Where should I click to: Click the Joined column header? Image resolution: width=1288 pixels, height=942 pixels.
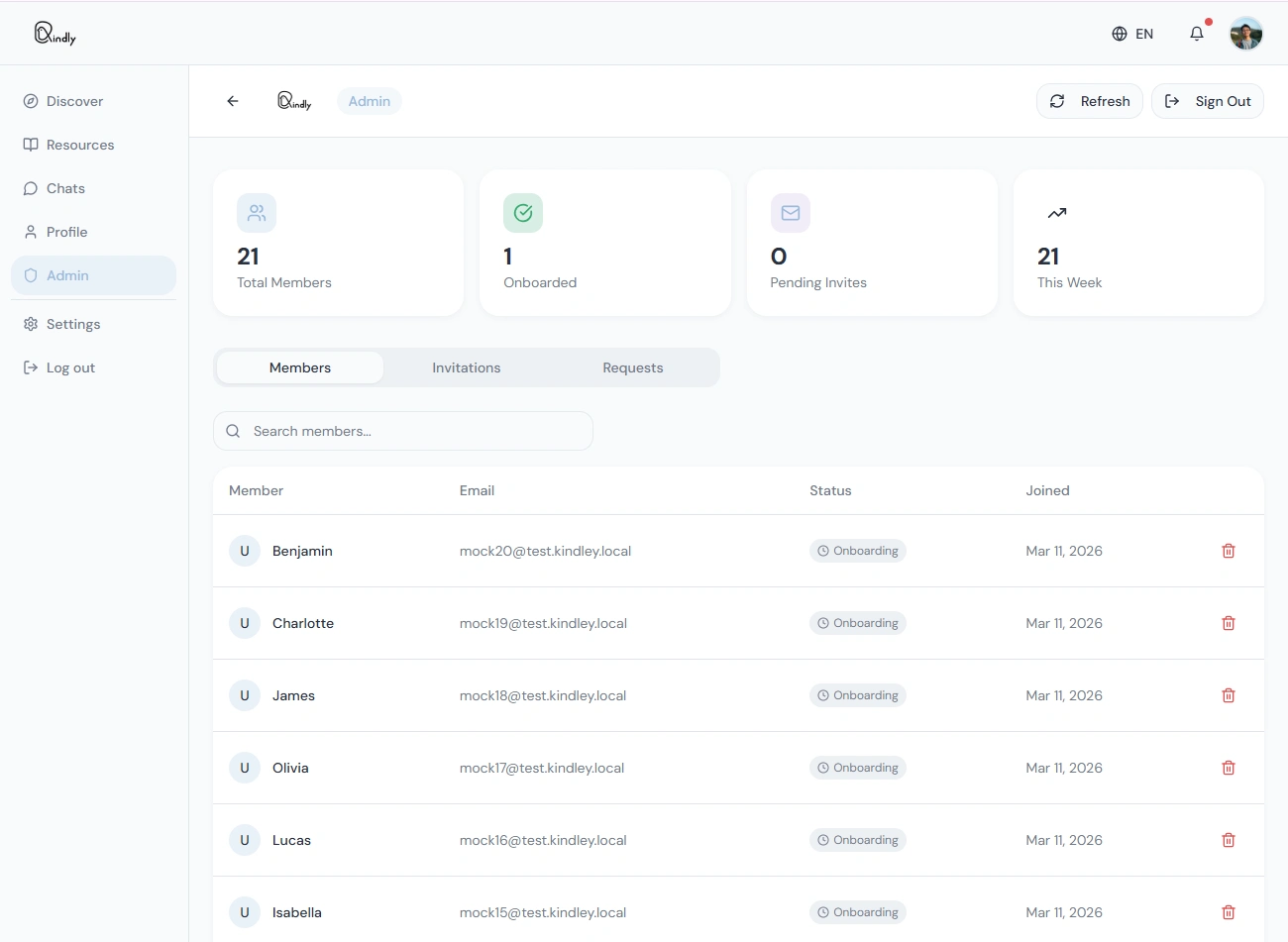tap(1047, 490)
